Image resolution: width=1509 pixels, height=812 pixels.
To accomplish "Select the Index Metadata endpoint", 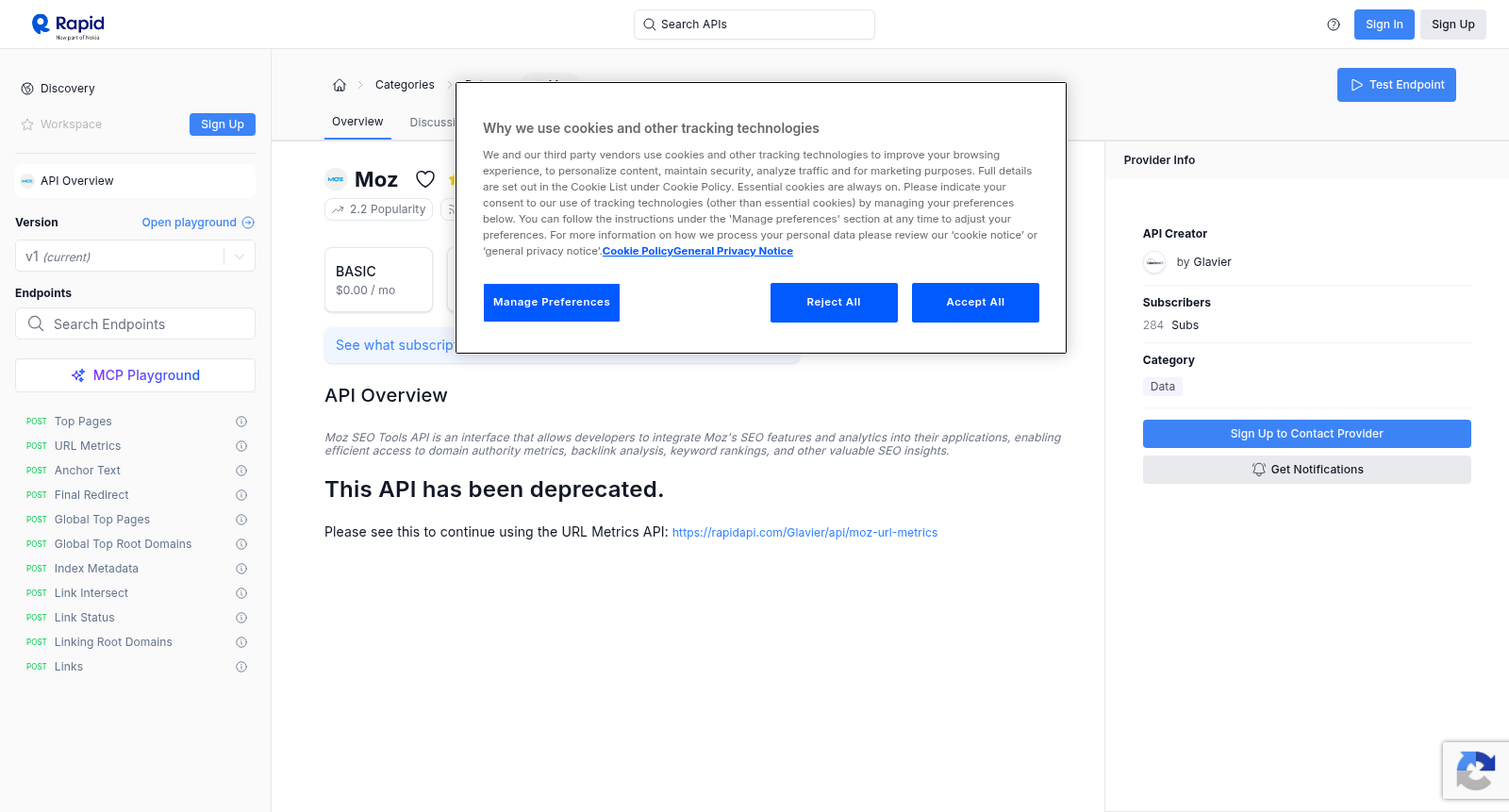I will click(x=96, y=569).
